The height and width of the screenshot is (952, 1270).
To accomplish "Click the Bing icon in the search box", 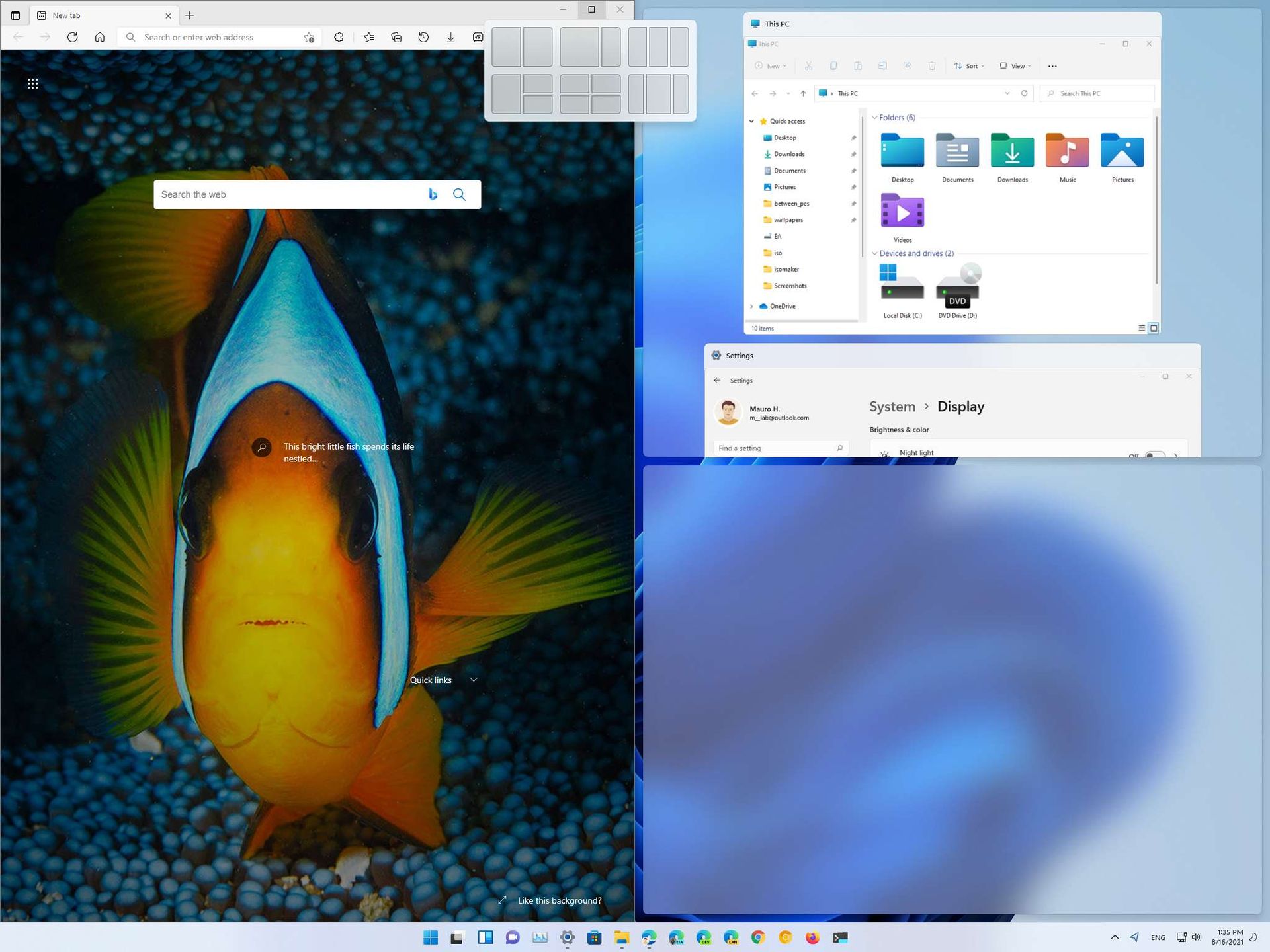I will [x=433, y=194].
